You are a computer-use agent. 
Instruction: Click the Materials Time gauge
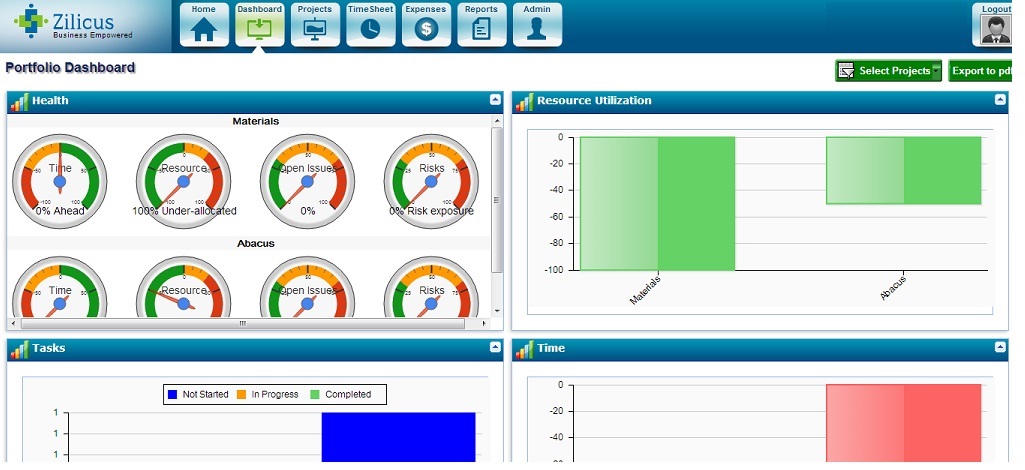(x=60, y=182)
